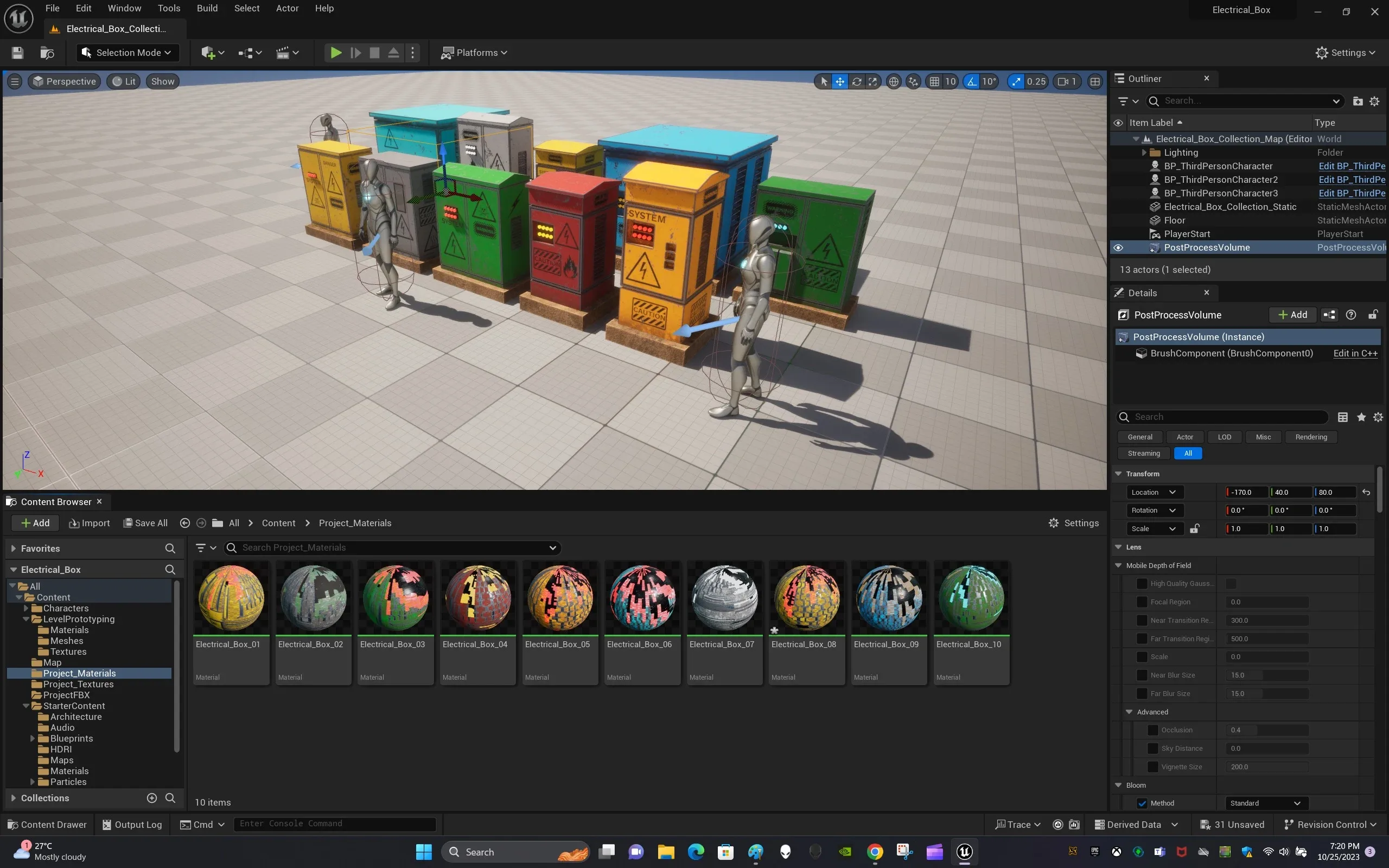Screen dimensions: 1389x868
Task: Create a new folder in the Outliner
Action: point(1358,101)
